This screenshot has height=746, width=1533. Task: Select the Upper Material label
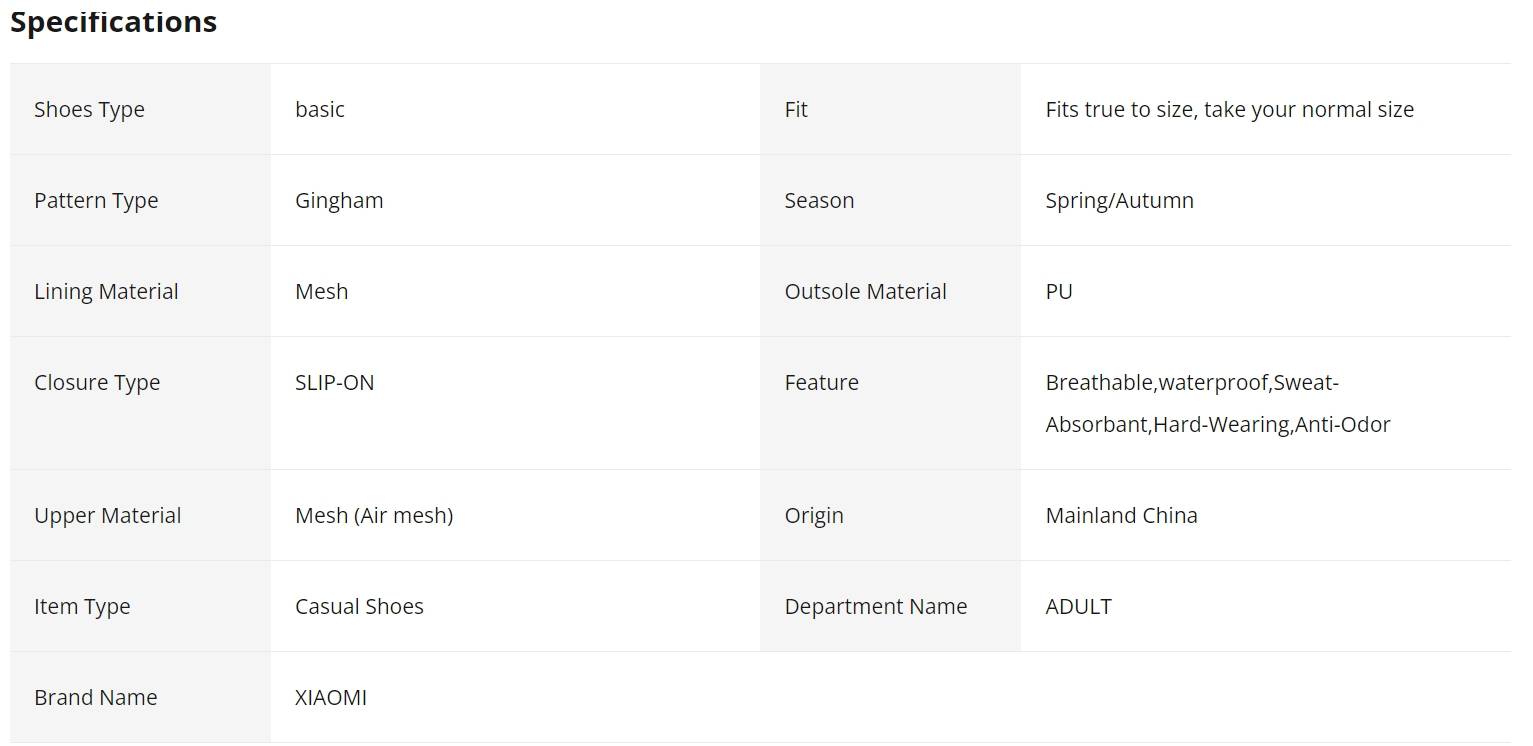[108, 515]
